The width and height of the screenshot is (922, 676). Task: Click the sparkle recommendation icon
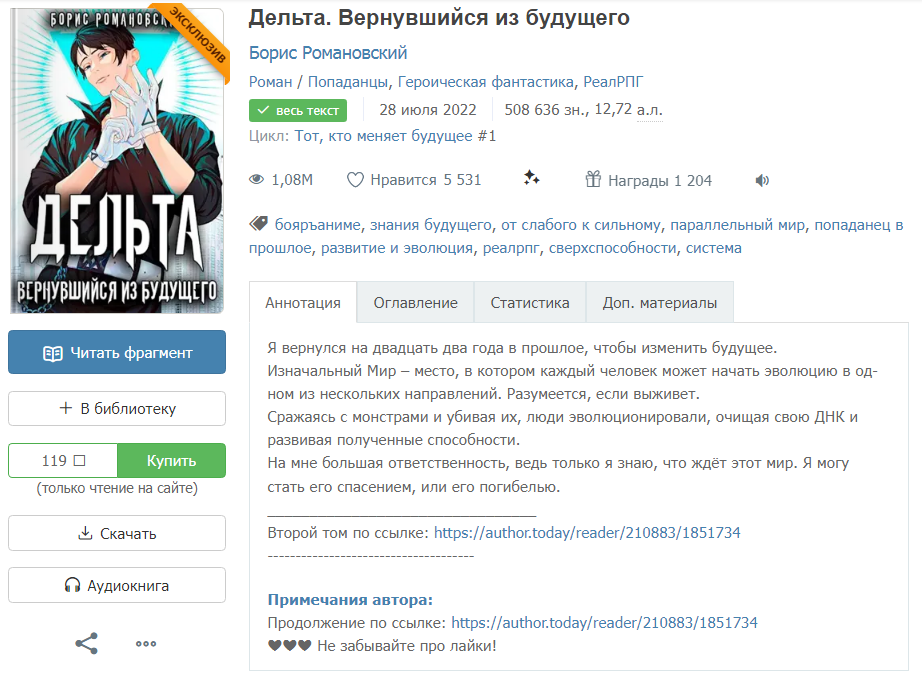(x=532, y=177)
